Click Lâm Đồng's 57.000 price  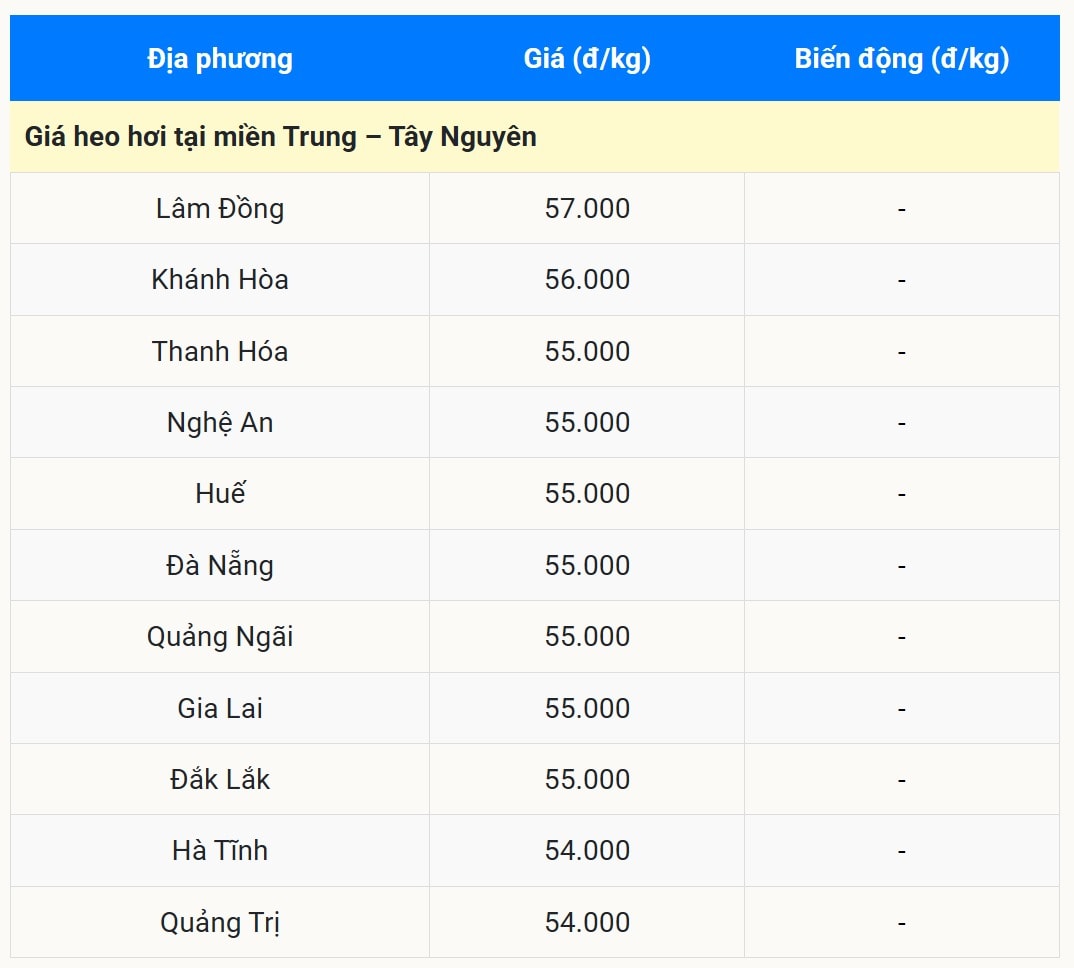pyautogui.click(x=587, y=209)
